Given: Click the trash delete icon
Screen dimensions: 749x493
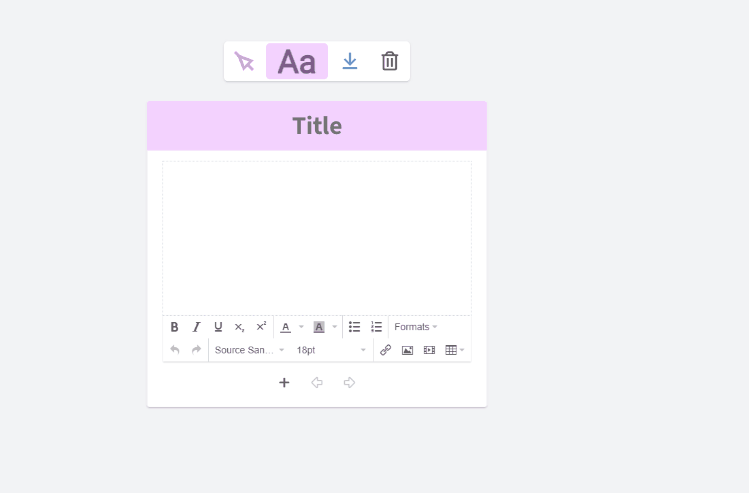Looking at the screenshot, I should [x=390, y=62].
